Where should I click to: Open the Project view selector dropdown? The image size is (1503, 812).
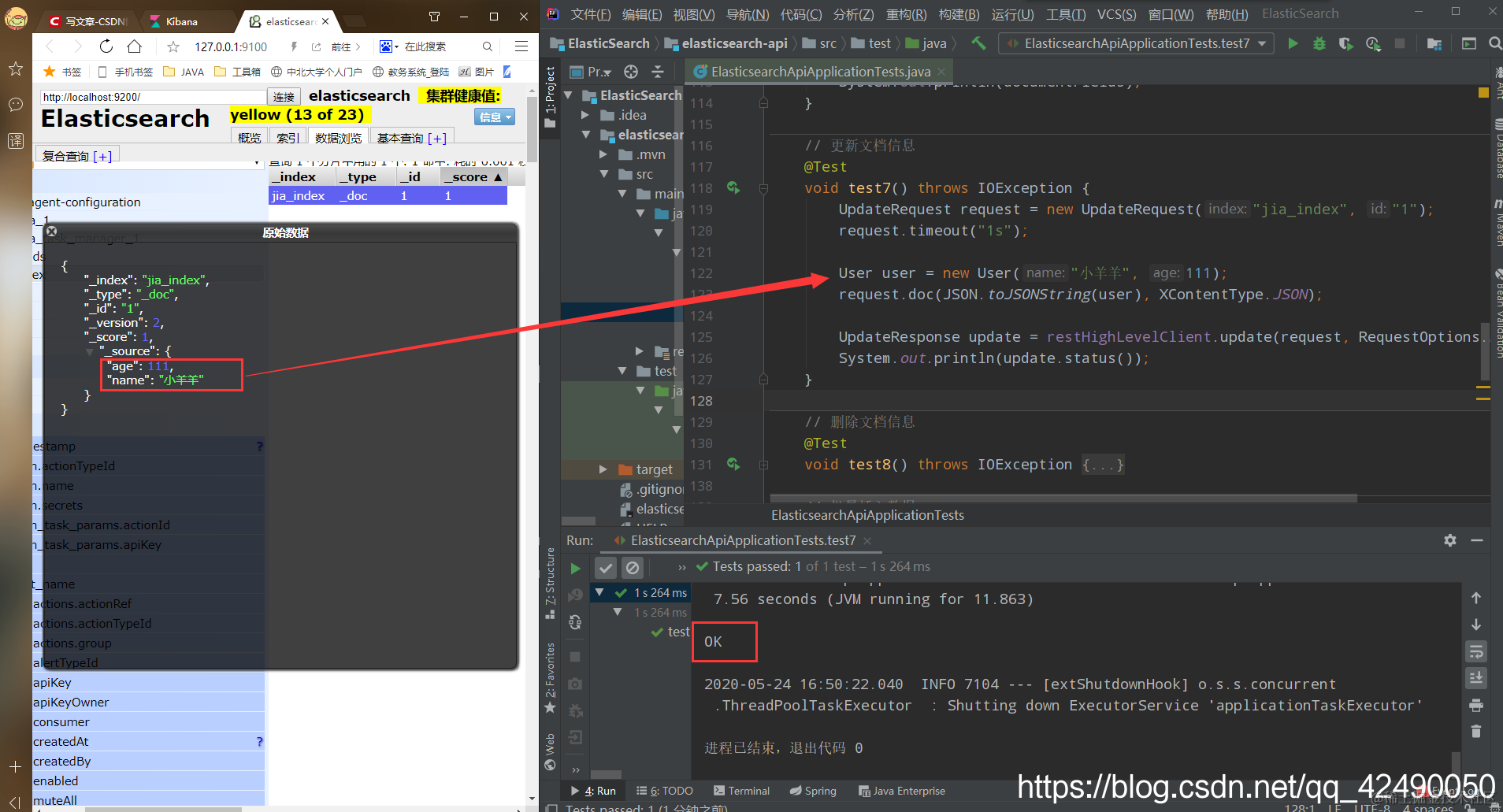pos(591,72)
